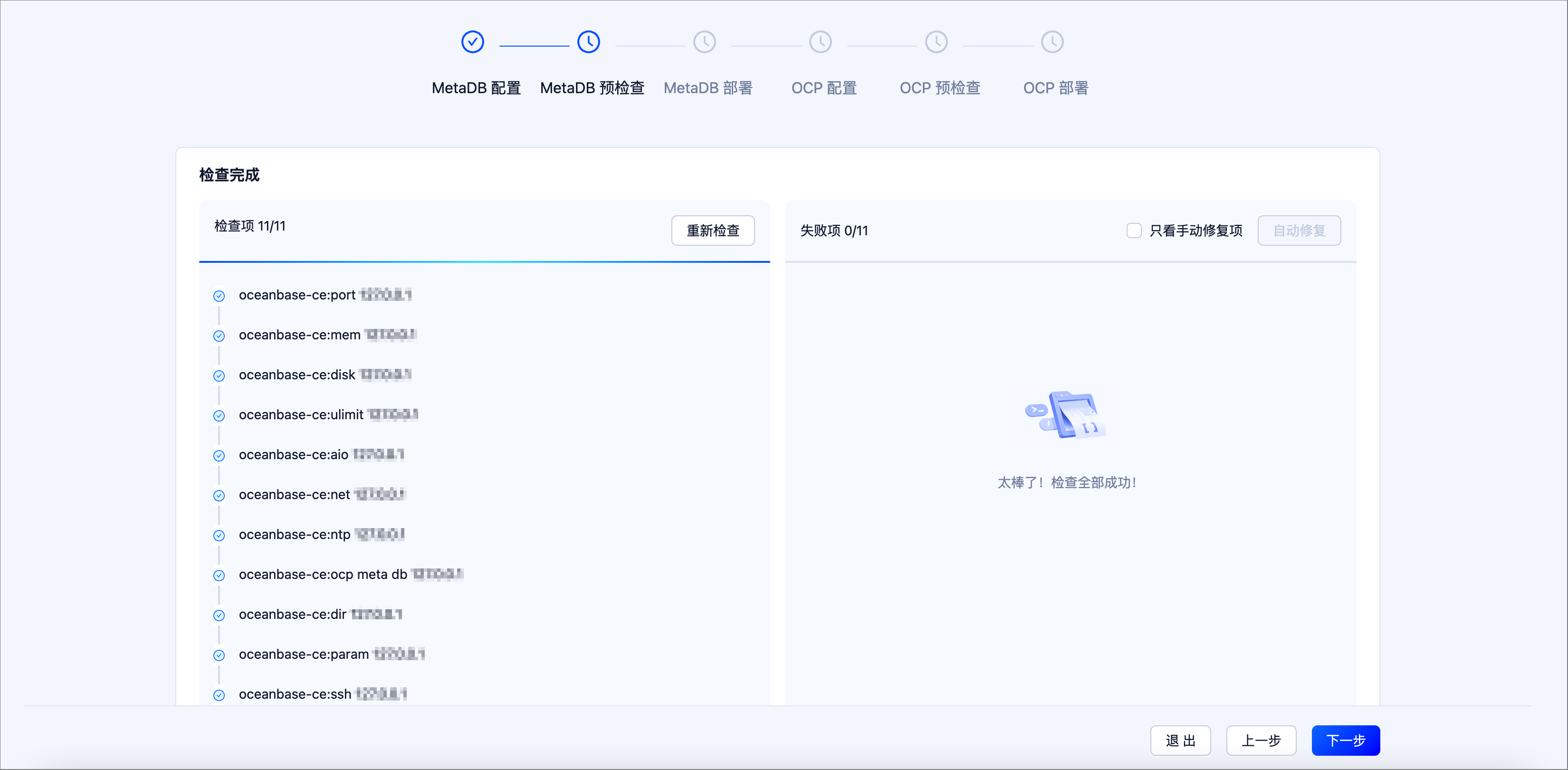This screenshot has width=1568, height=770.
Task: Enable the 只看手动修复项 checkbox
Action: tap(1133, 231)
